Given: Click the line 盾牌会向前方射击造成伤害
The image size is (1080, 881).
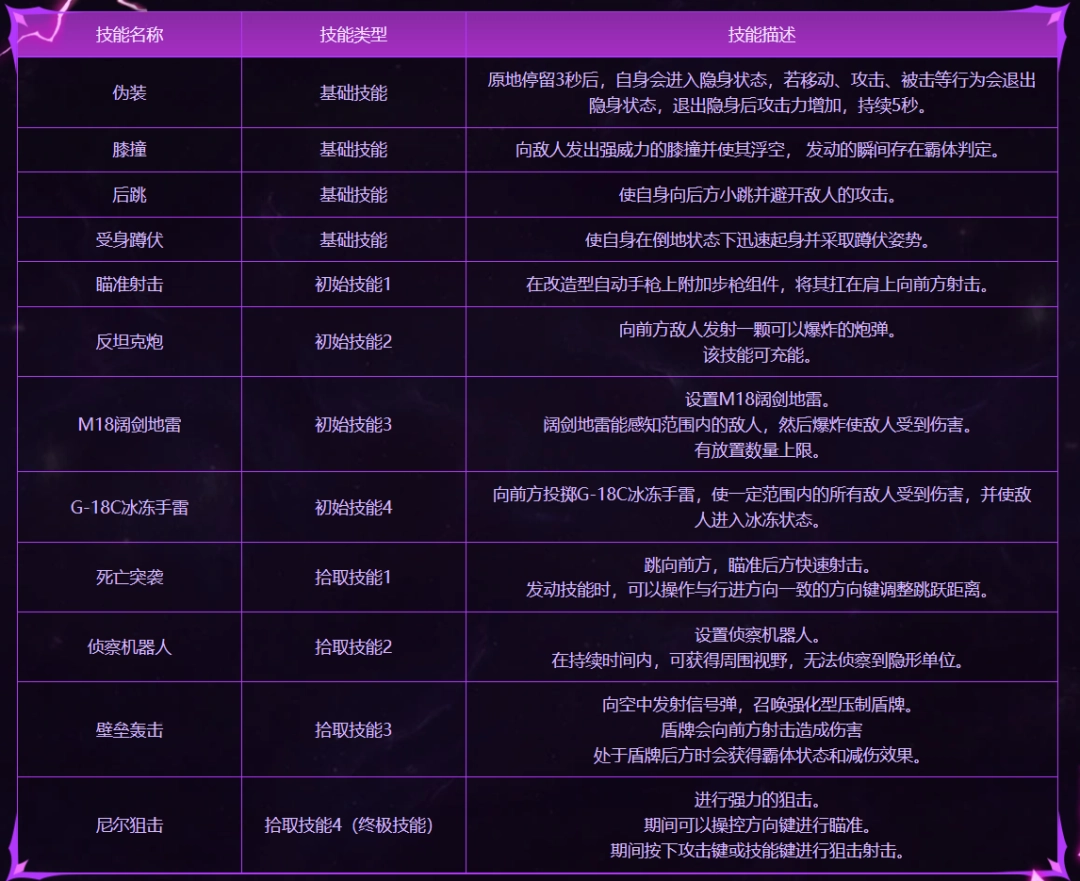Looking at the screenshot, I should pos(761,729).
